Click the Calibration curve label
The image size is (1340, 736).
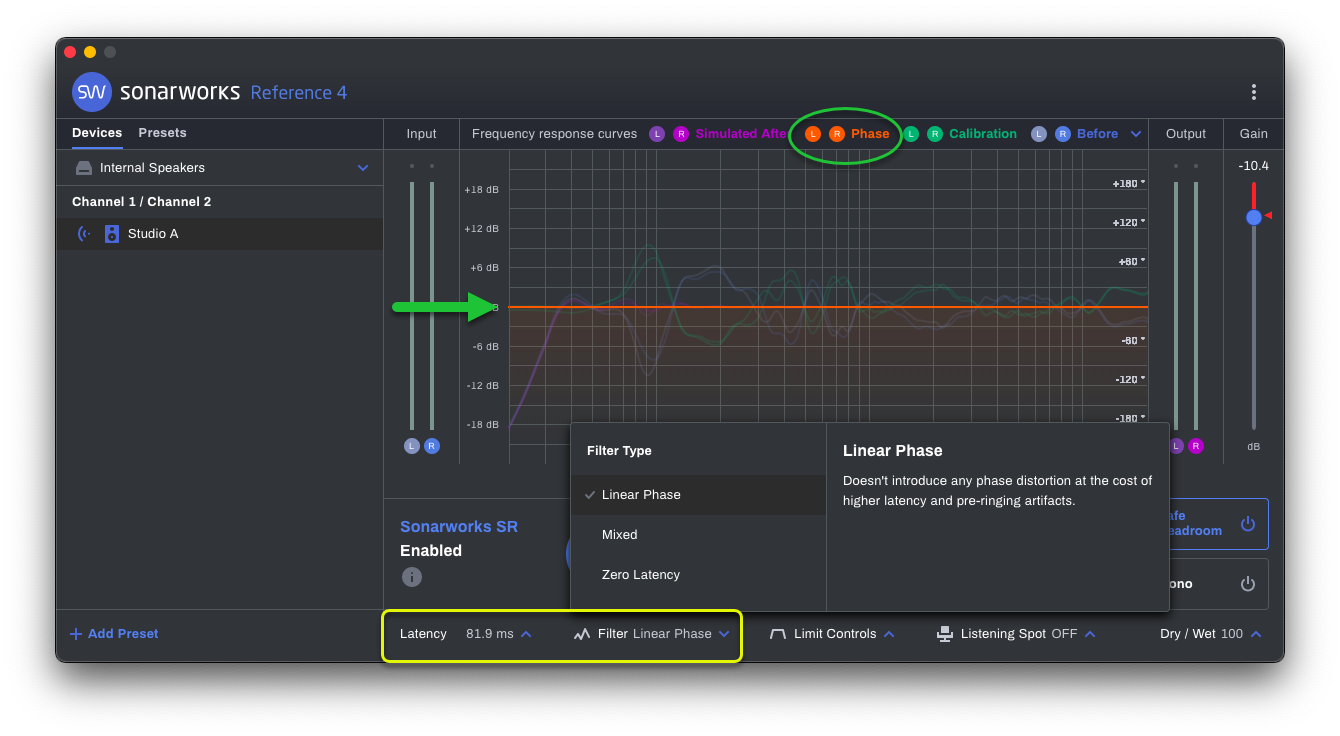tap(983, 134)
